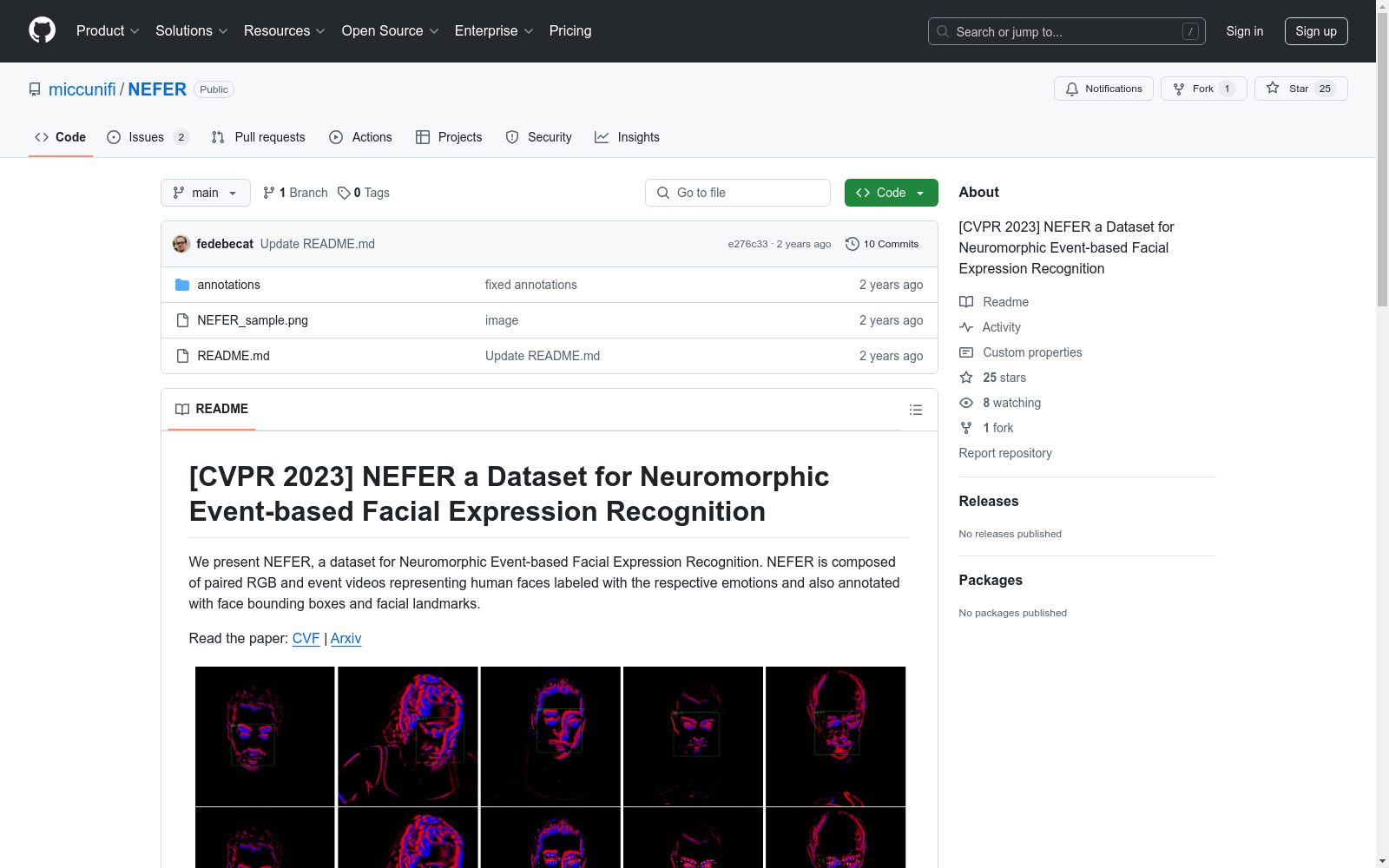Viewport: 1389px width, 868px height.
Task: Click the scrollbar down arrow
Action: coord(1382,861)
